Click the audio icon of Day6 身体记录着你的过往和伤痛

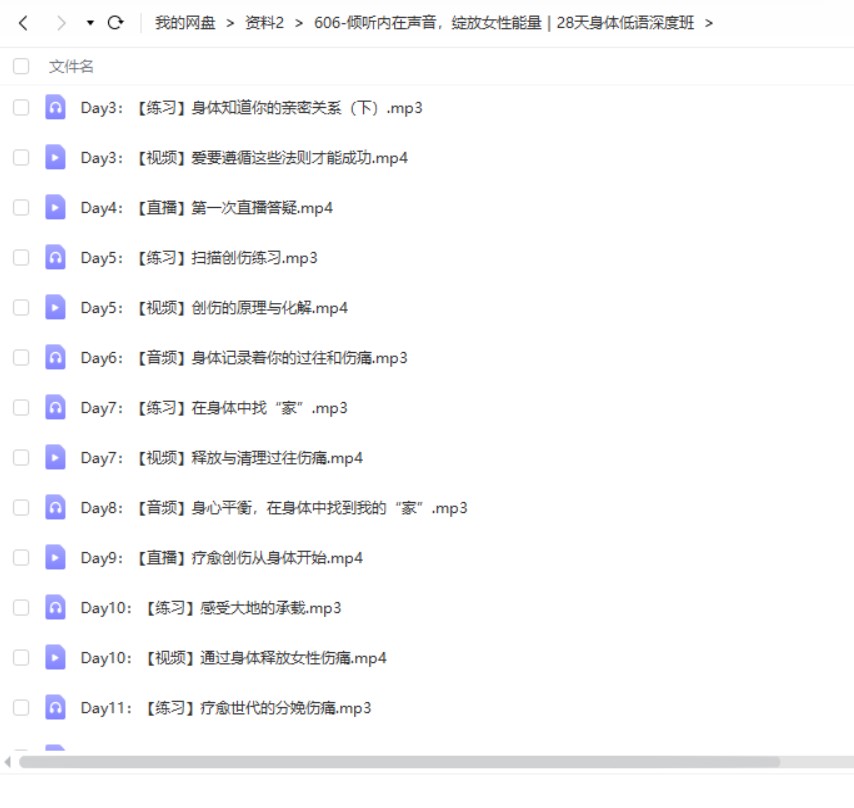[x=55, y=358]
